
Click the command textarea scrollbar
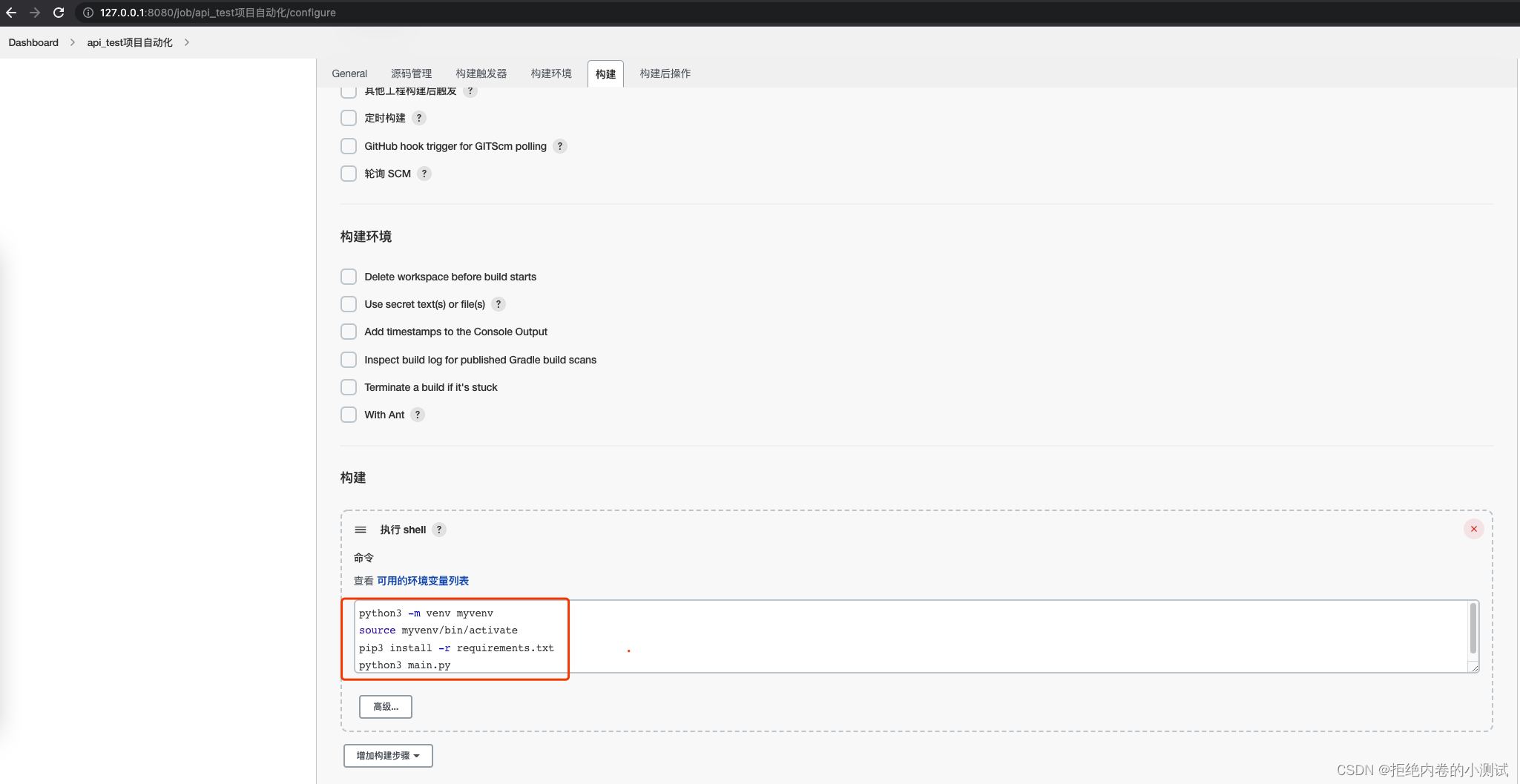pyautogui.click(x=1473, y=629)
